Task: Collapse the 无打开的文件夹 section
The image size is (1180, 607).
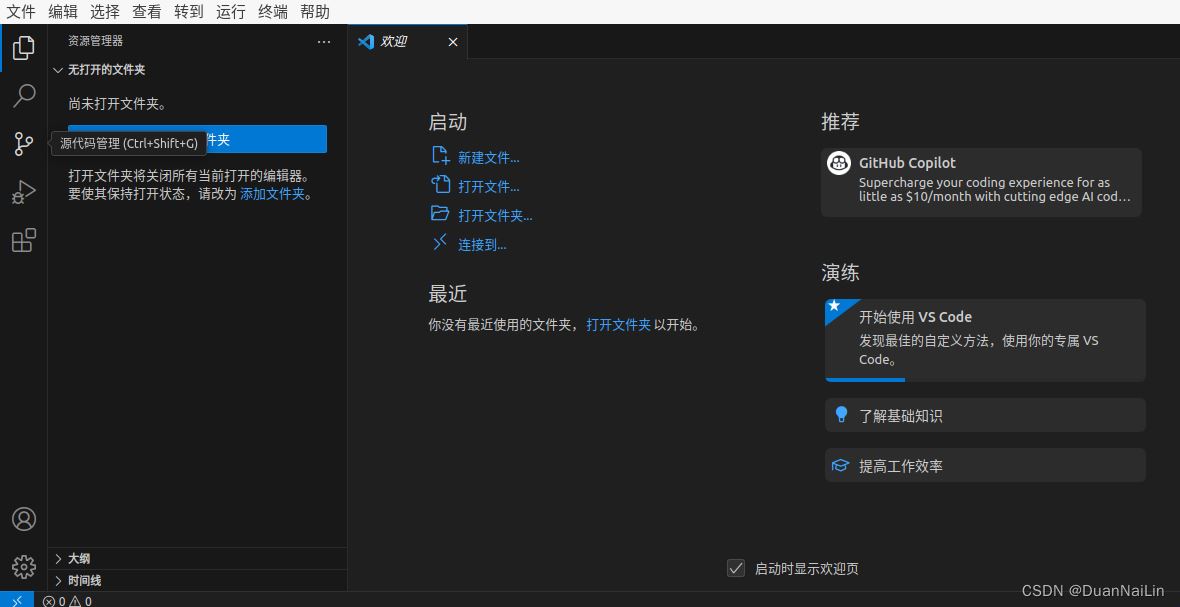Action: click(x=197, y=70)
